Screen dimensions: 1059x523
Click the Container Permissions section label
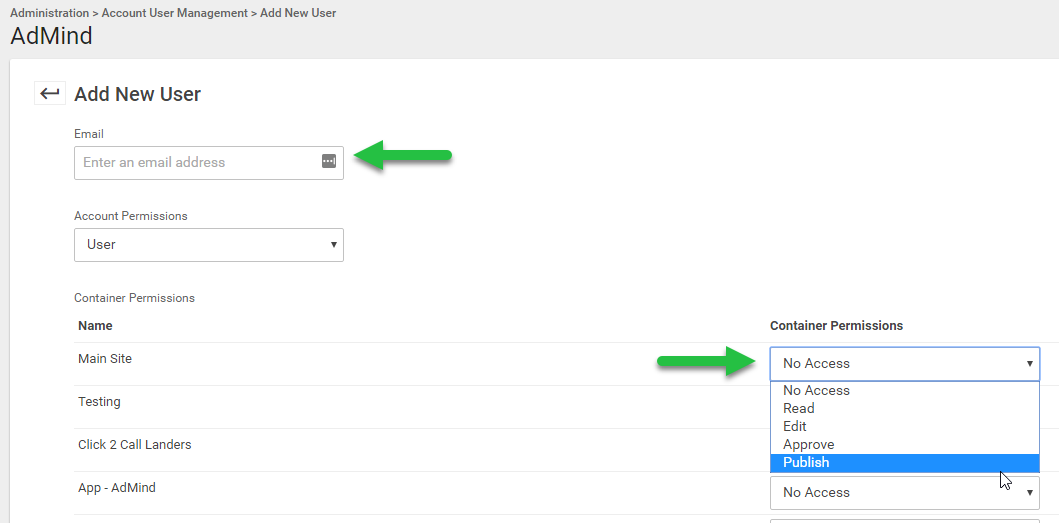click(x=134, y=298)
